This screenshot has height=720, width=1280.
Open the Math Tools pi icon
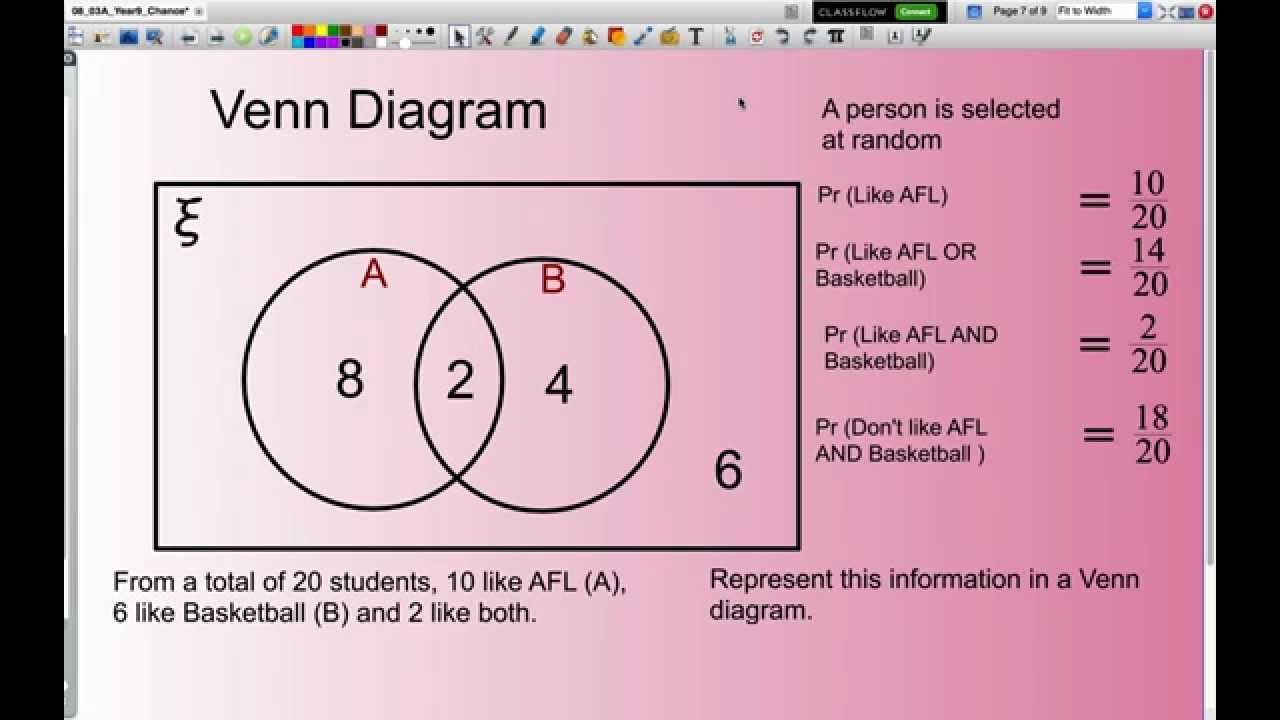[x=836, y=37]
